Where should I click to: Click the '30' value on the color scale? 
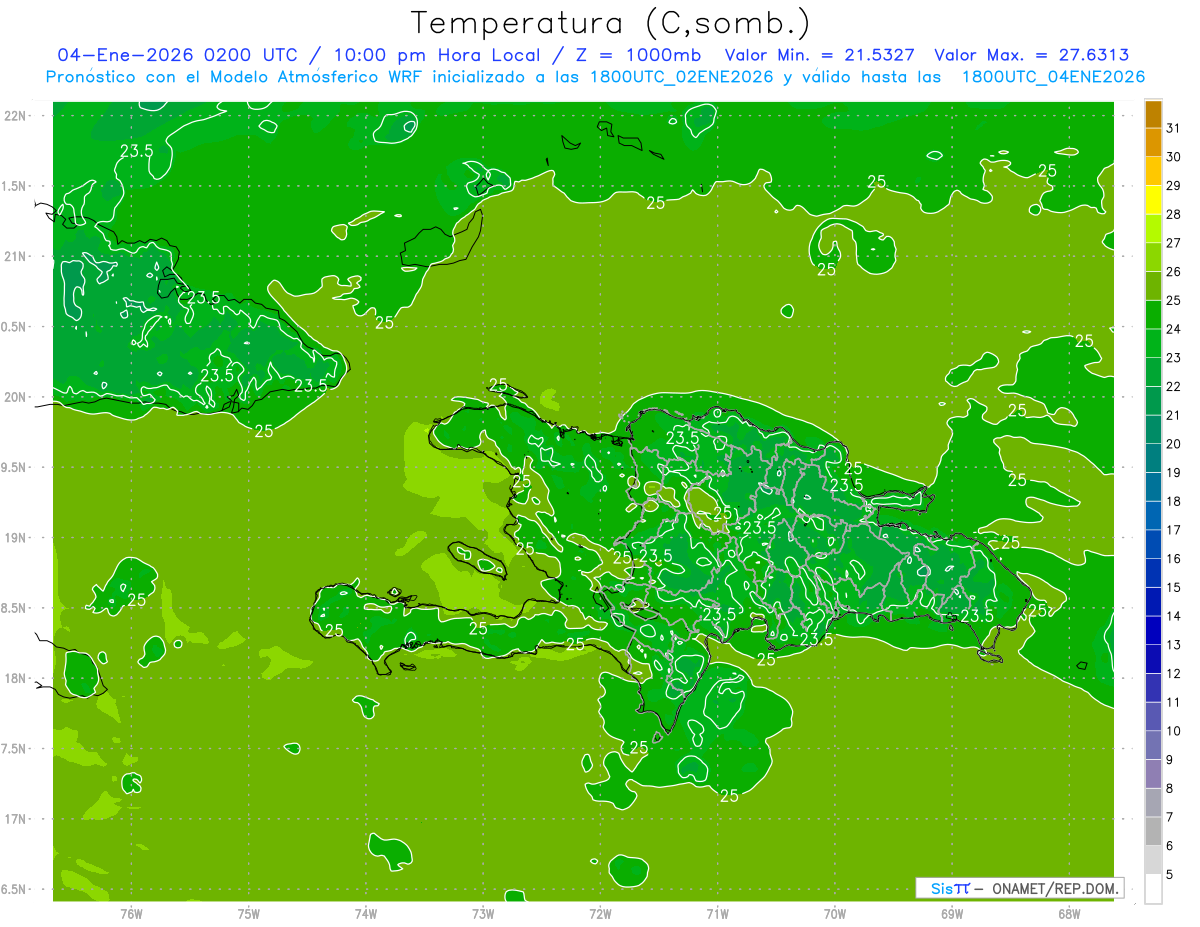[1174, 157]
